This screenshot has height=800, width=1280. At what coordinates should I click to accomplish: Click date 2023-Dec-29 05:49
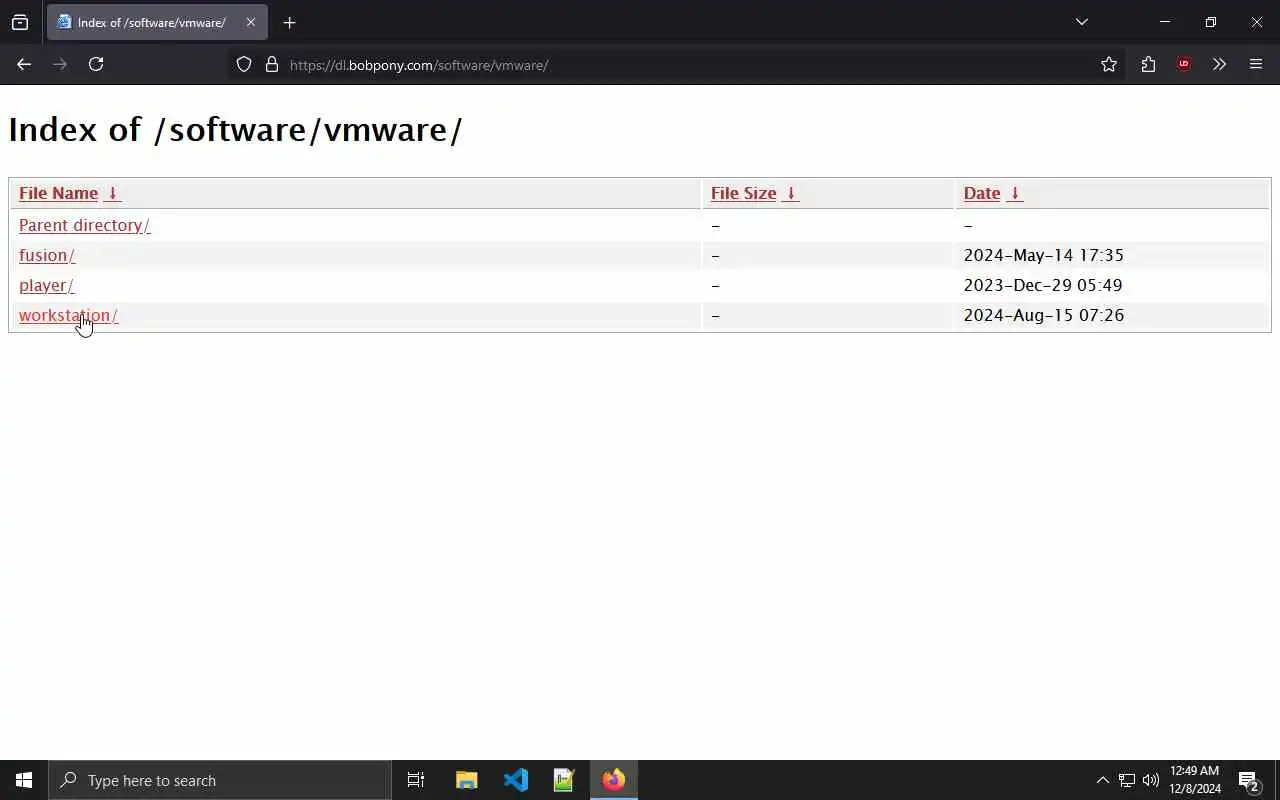tap(1043, 285)
